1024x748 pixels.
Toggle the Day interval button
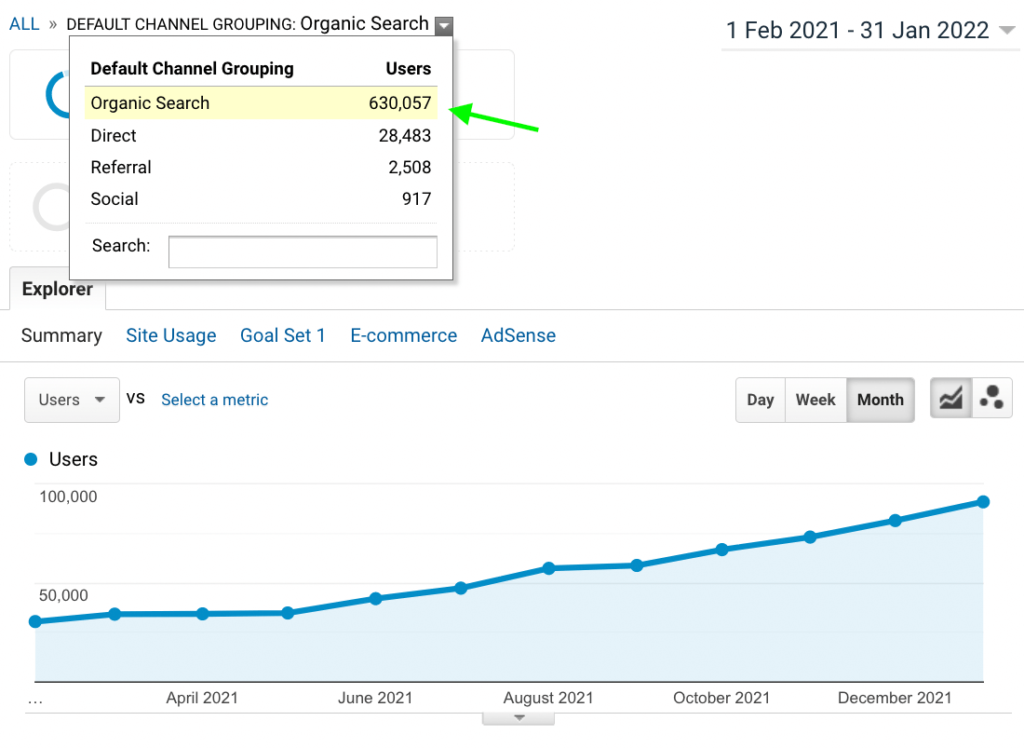tap(760, 400)
